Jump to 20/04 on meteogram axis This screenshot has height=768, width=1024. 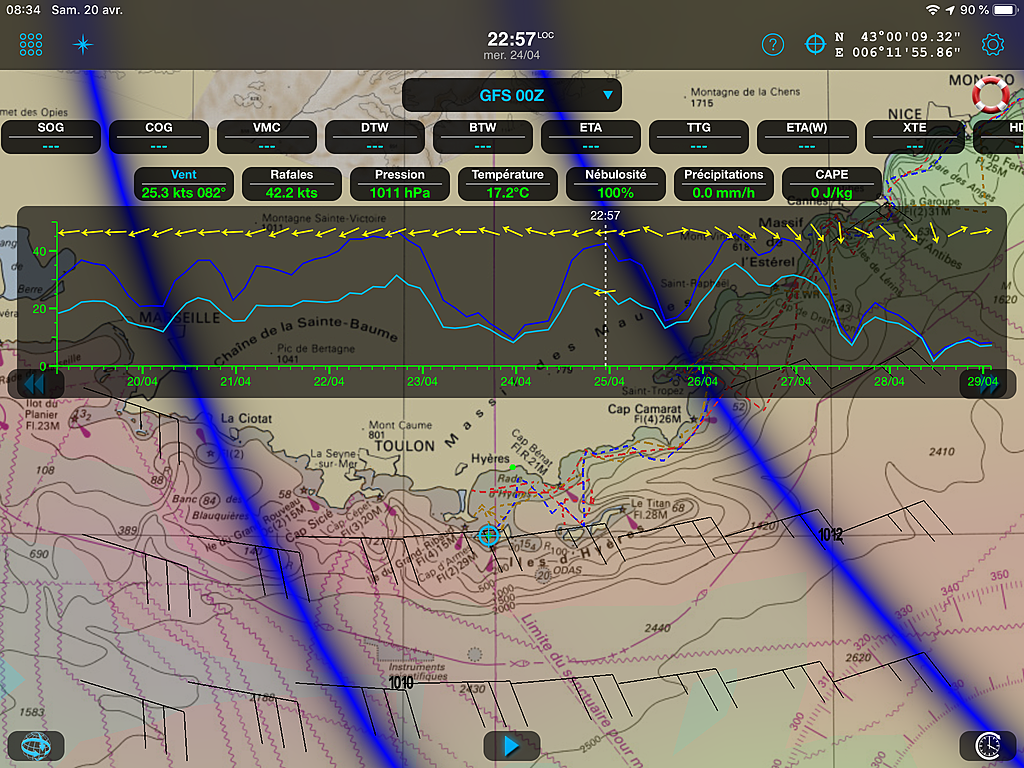pos(142,381)
